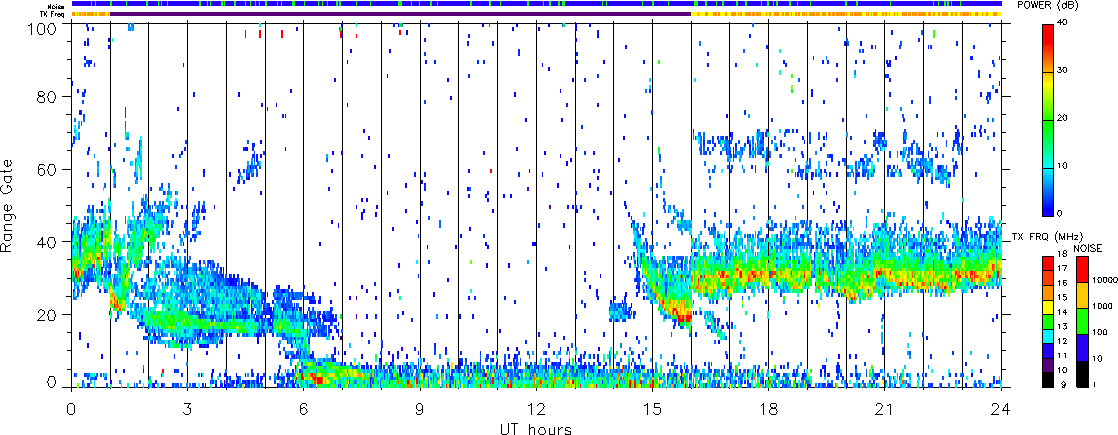
Task: Click the POWER colorbar tick label 30
Action: click(x=1063, y=71)
